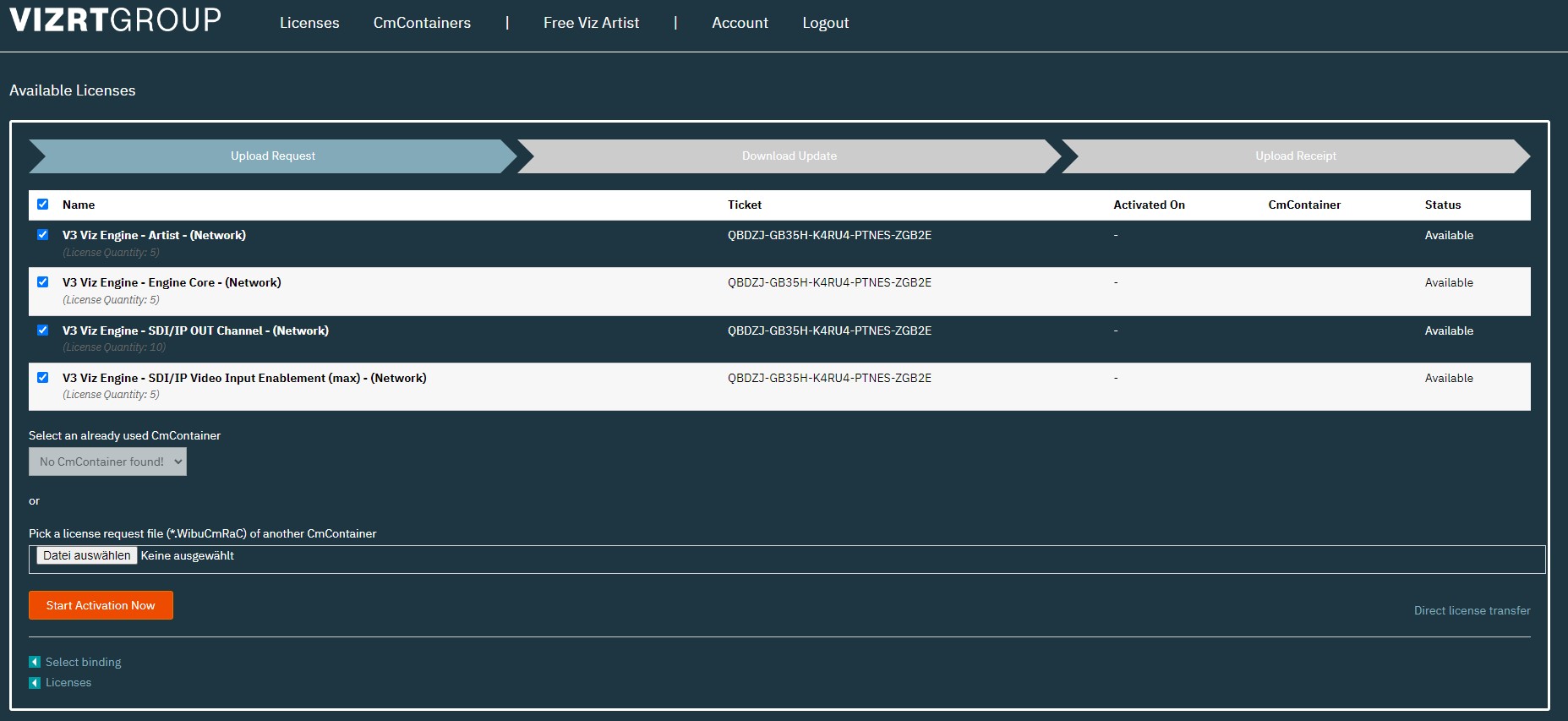Click the Datei auswählen file button
1568x721 pixels.
[87, 555]
